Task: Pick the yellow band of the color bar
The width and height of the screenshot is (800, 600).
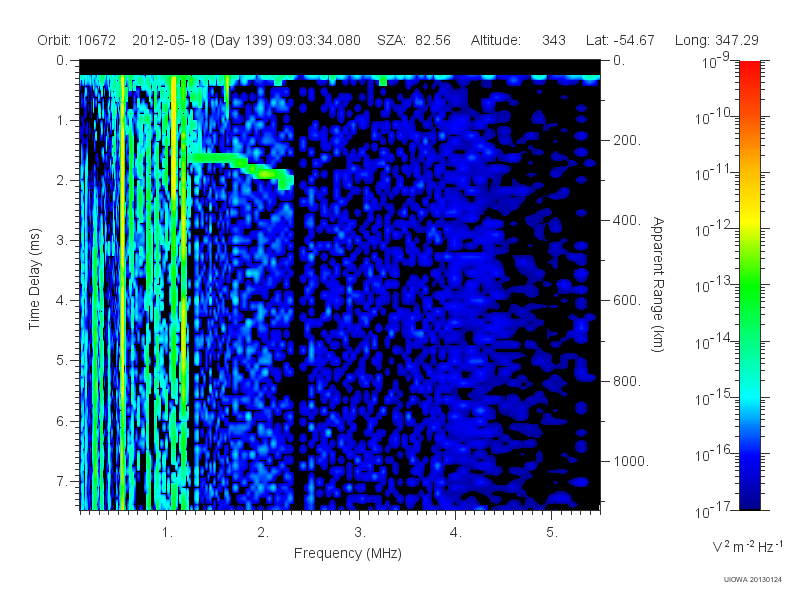Action: coord(750,219)
